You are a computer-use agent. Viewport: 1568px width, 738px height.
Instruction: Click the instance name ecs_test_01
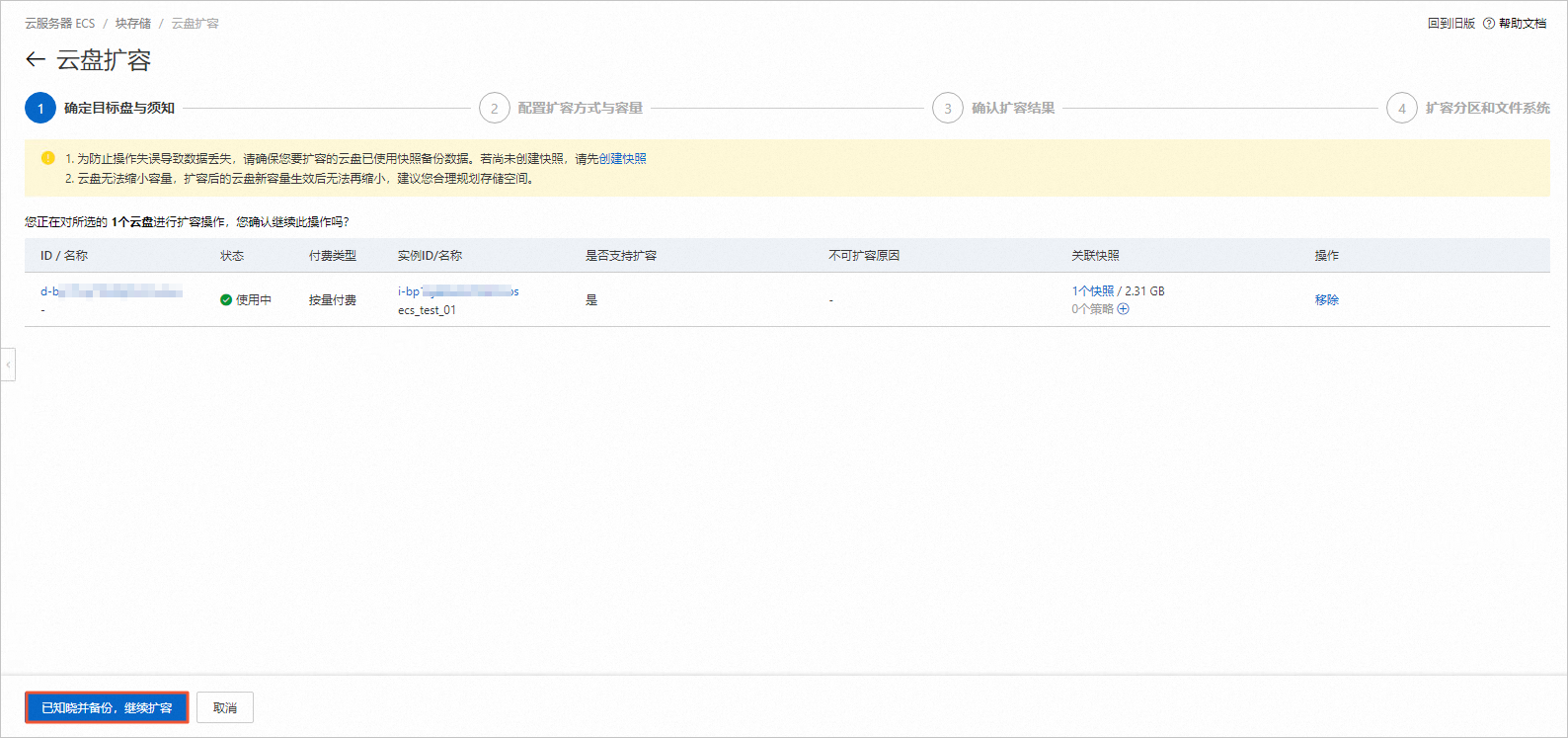click(427, 310)
